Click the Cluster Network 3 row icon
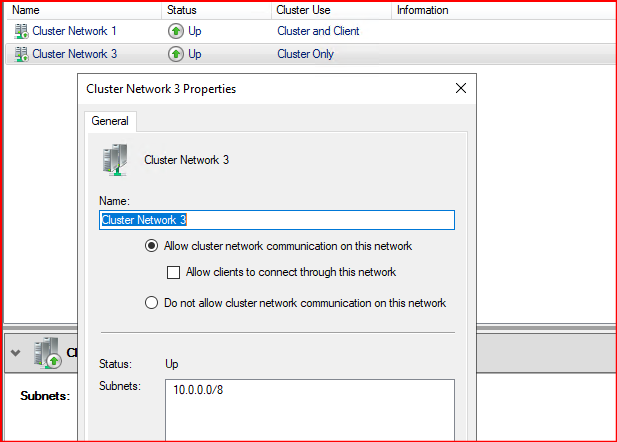The image size is (617, 442). coord(21,54)
